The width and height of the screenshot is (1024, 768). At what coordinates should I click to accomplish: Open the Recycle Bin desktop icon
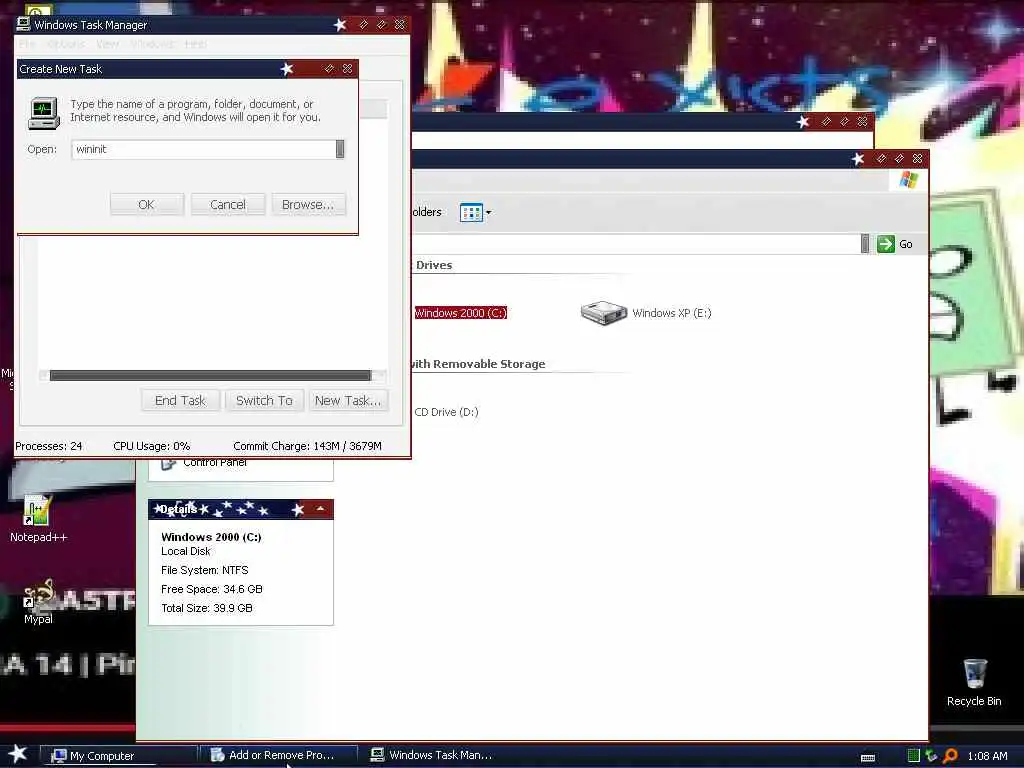(974, 674)
